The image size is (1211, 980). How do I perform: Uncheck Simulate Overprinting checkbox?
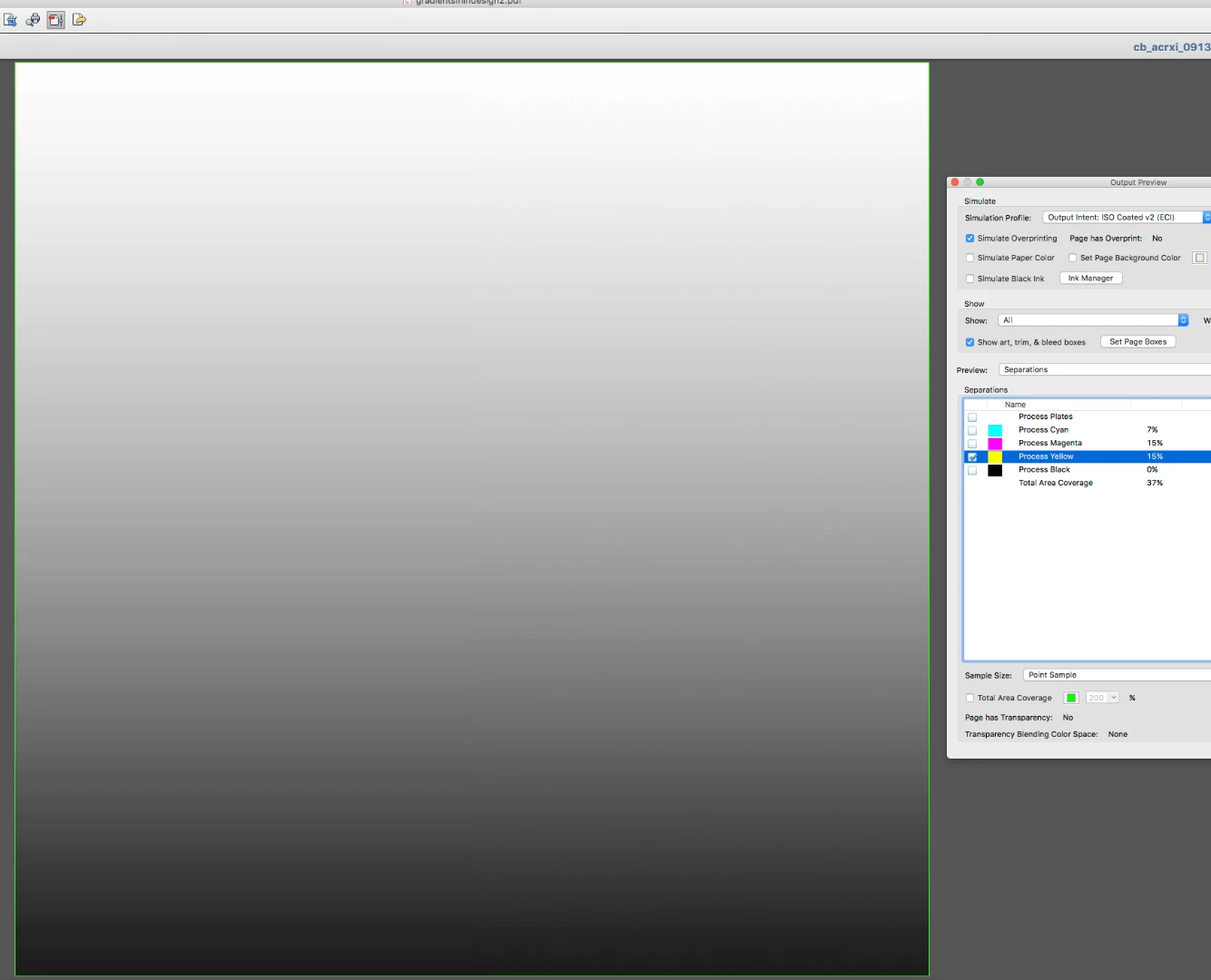click(x=970, y=239)
